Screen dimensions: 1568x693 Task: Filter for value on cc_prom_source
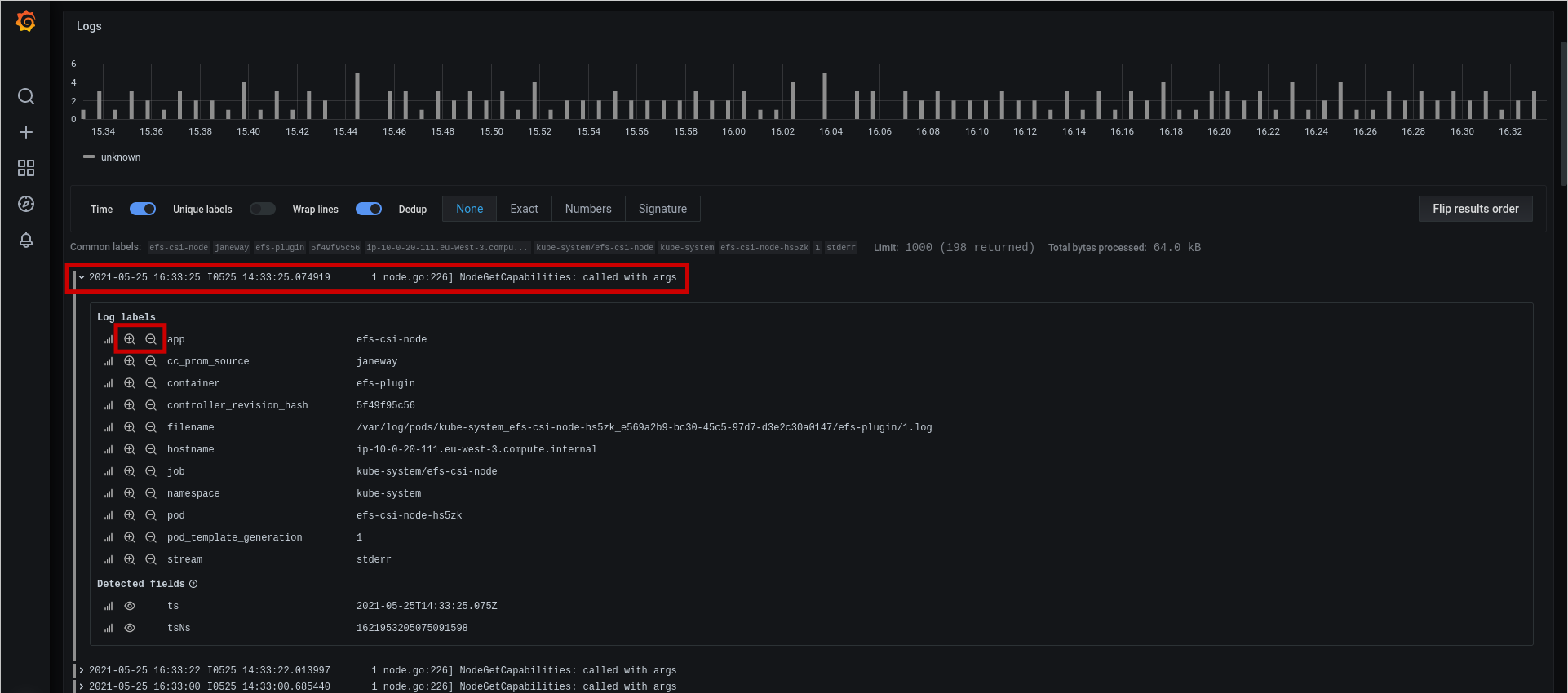click(x=130, y=361)
